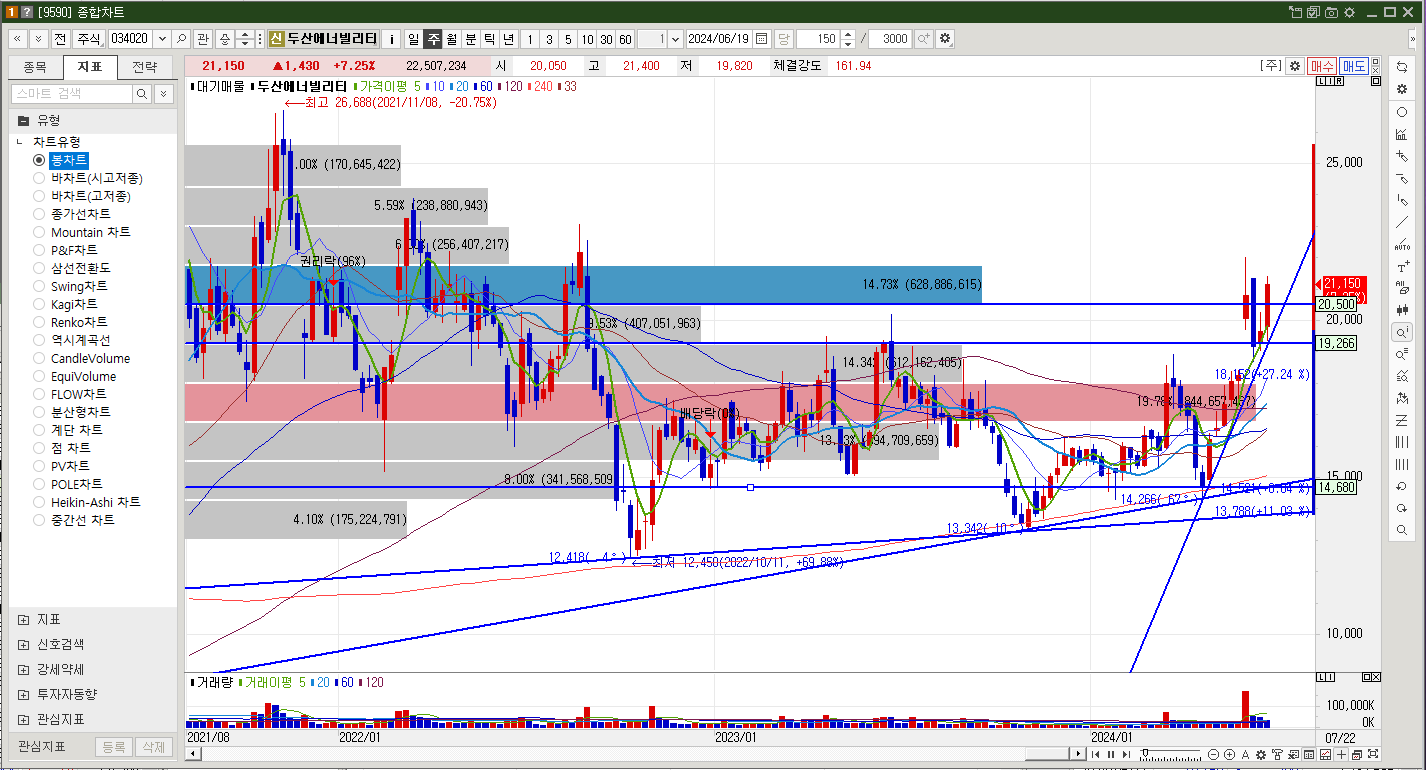
Task: Toggle the crosshair plus icon at bottom
Action: pyautogui.click(x=1341, y=754)
